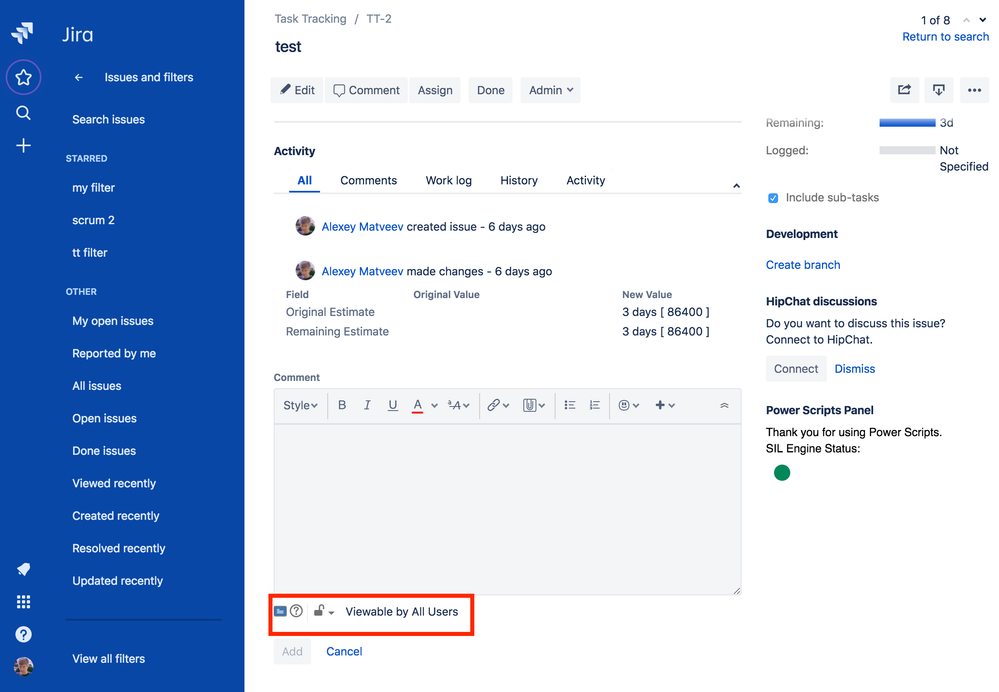Open Alexey Matveev profile link on created issue
Viewport: 999px width, 692px height.
(362, 226)
